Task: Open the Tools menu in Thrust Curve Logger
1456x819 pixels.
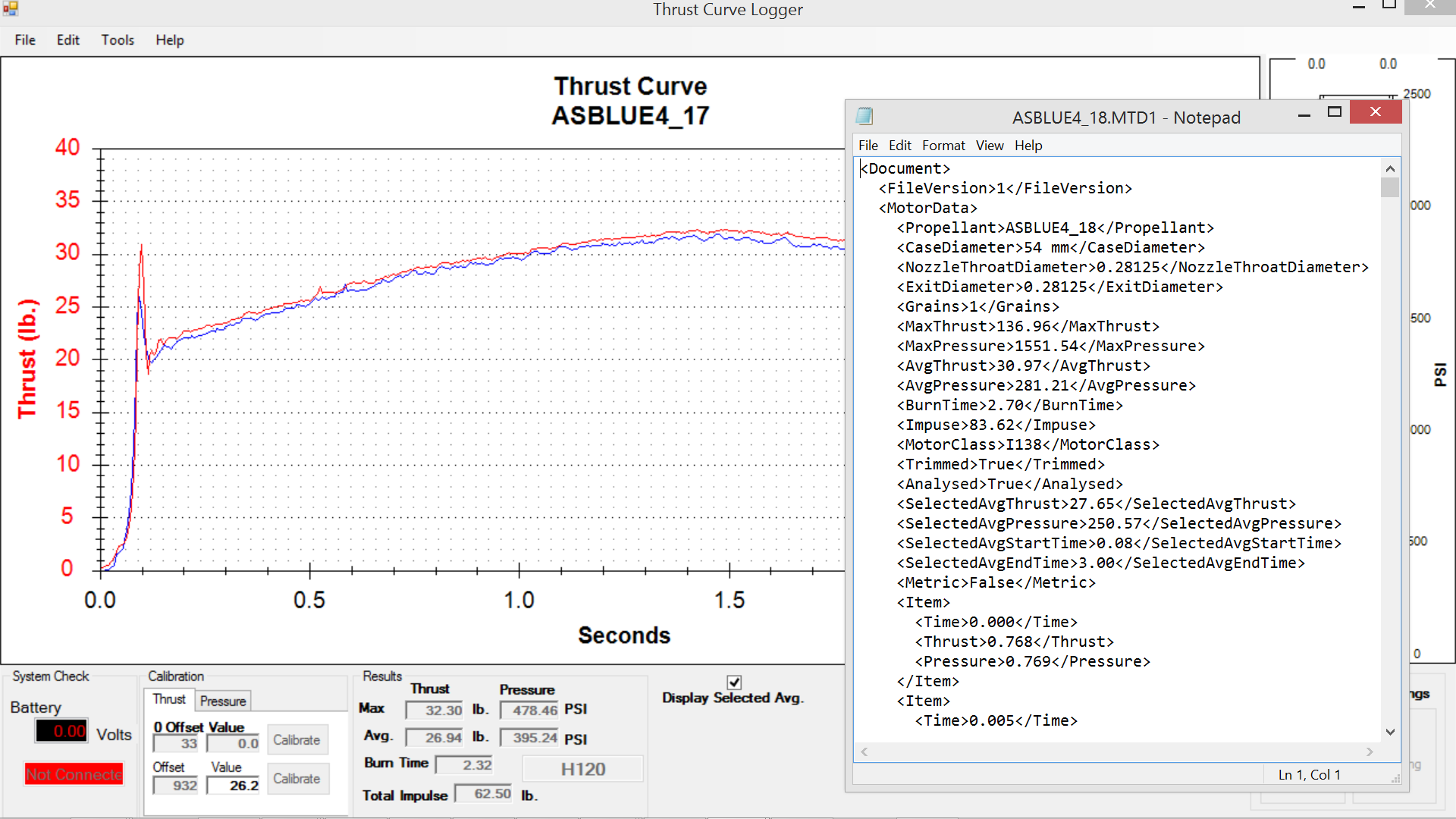Action: pyautogui.click(x=118, y=40)
